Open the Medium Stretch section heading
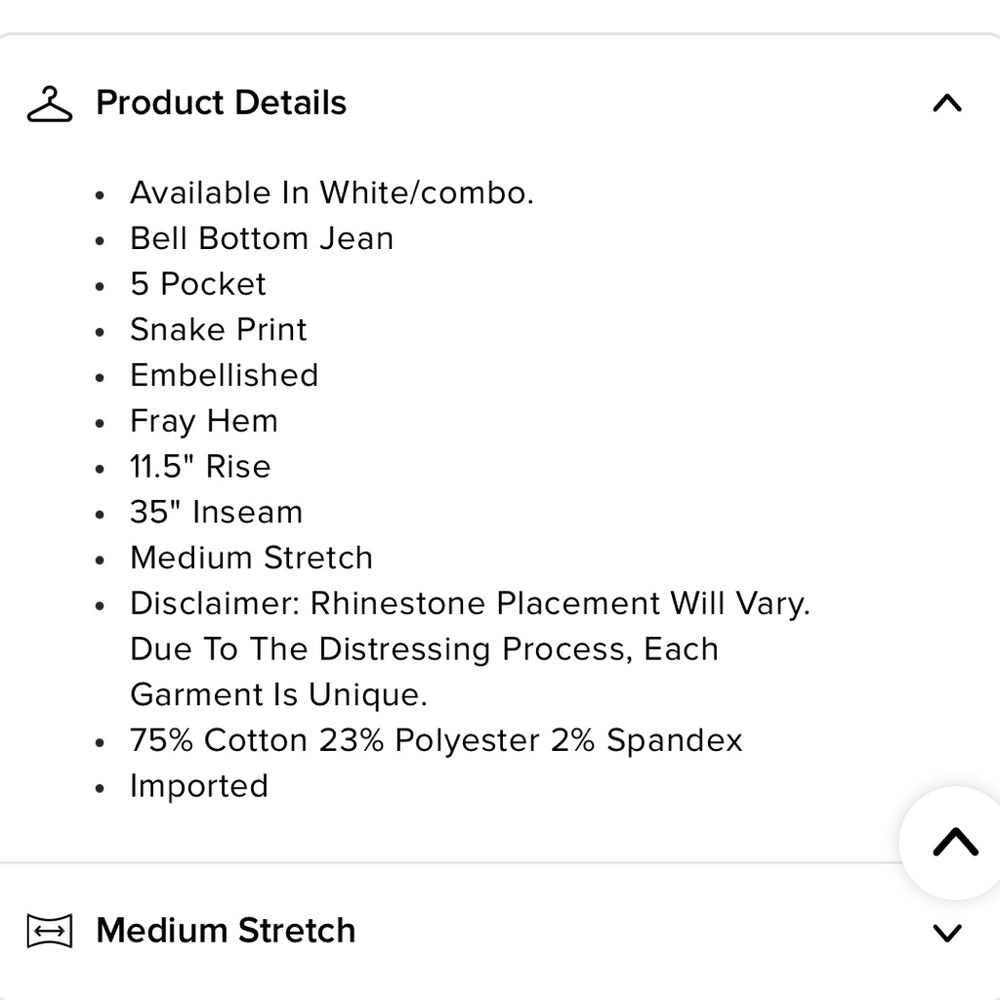Image resolution: width=1000 pixels, height=1000 pixels. tap(226, 930)
